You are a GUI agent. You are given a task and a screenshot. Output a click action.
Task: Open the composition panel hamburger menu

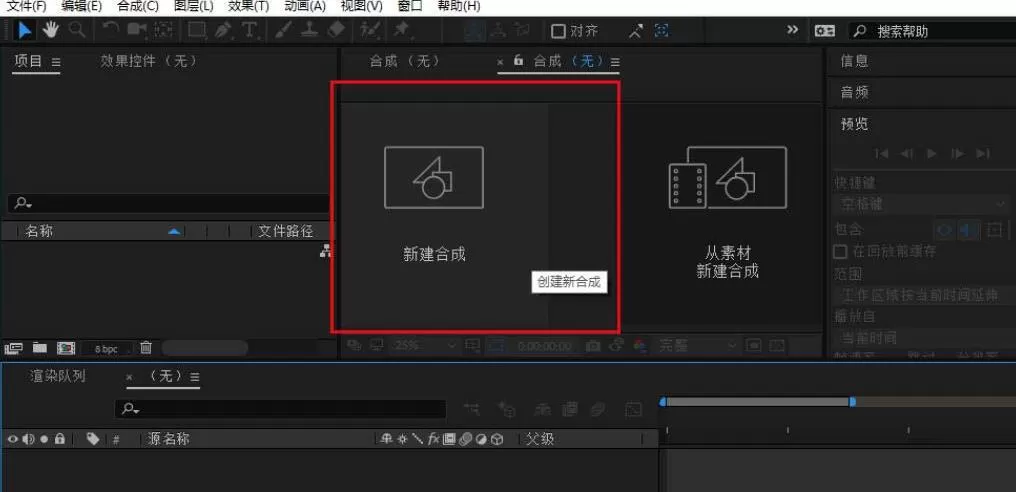[615, 62]
